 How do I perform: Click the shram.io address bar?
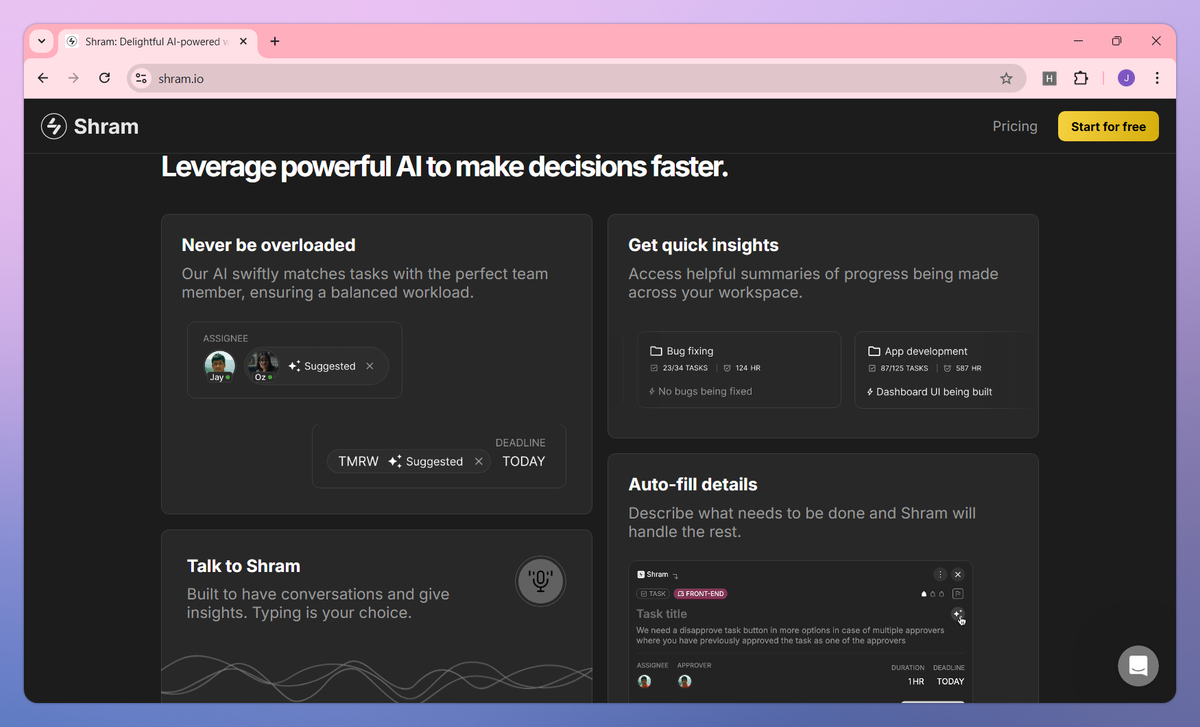pos(576,78)
